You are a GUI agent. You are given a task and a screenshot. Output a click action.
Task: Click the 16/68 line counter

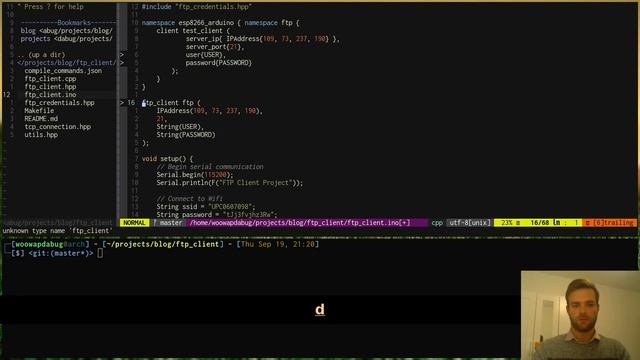pos(539,223)
